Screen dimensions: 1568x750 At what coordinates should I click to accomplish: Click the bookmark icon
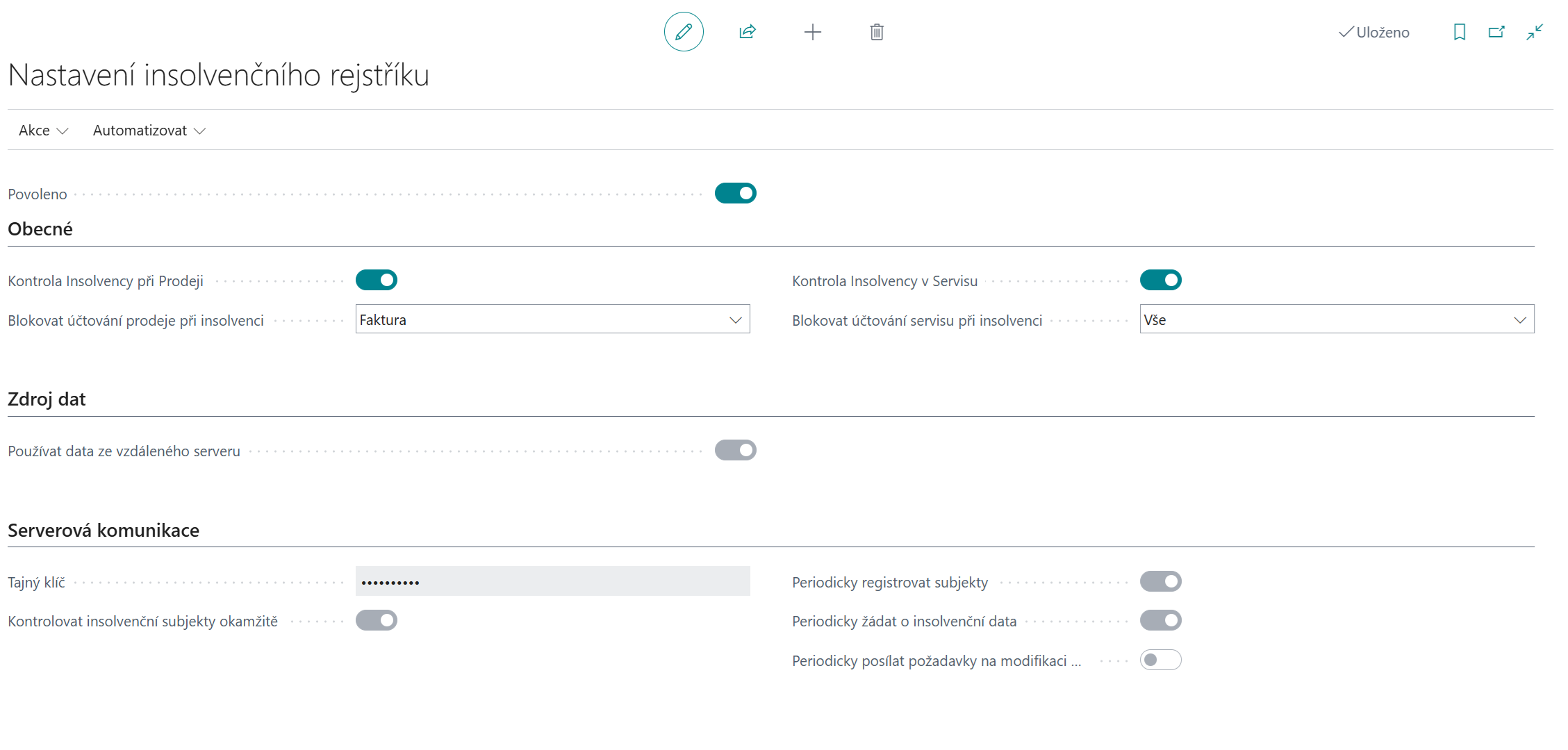point(1459,32)
